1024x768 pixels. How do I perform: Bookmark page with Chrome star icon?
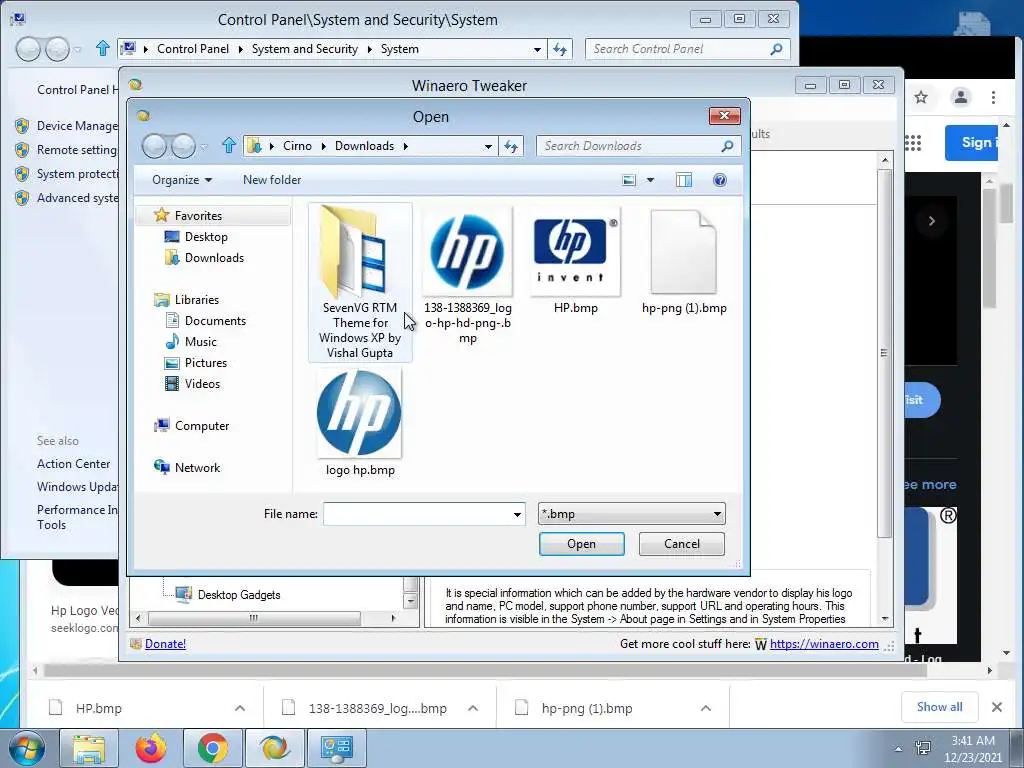(921, 98)
